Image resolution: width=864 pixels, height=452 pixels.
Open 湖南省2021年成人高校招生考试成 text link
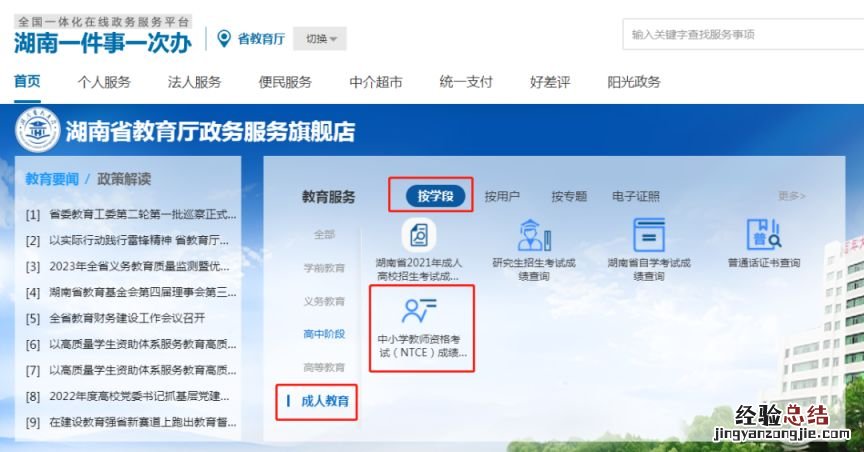coord(419,270)
